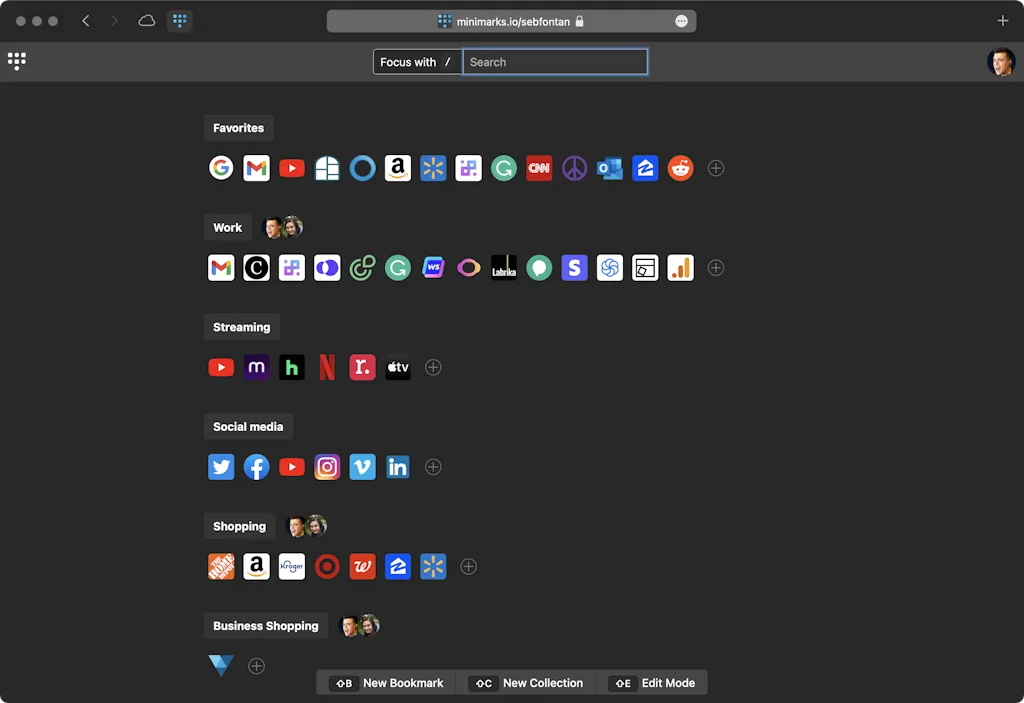1024x703 pixels.
Task: Open Google bookmark in Favorites
Action: coord(221,168)
